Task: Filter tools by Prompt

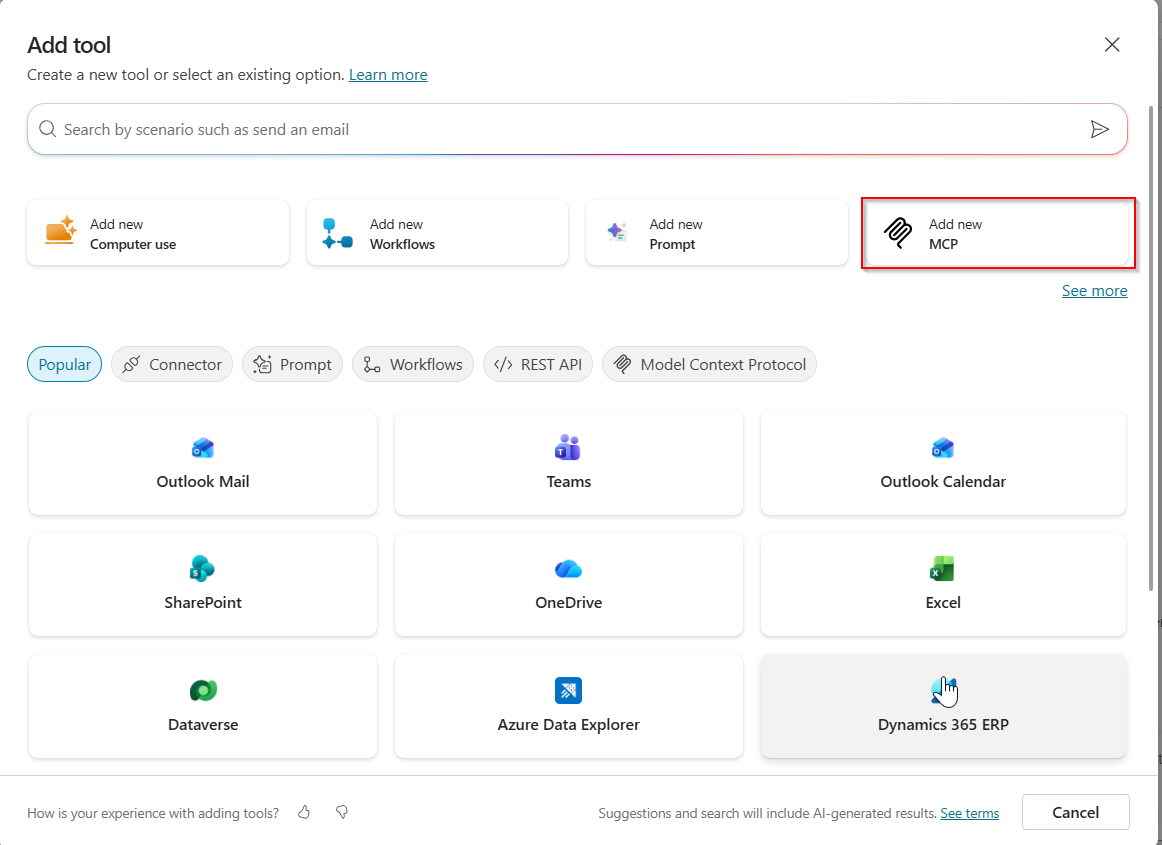Action: point(293,364)
